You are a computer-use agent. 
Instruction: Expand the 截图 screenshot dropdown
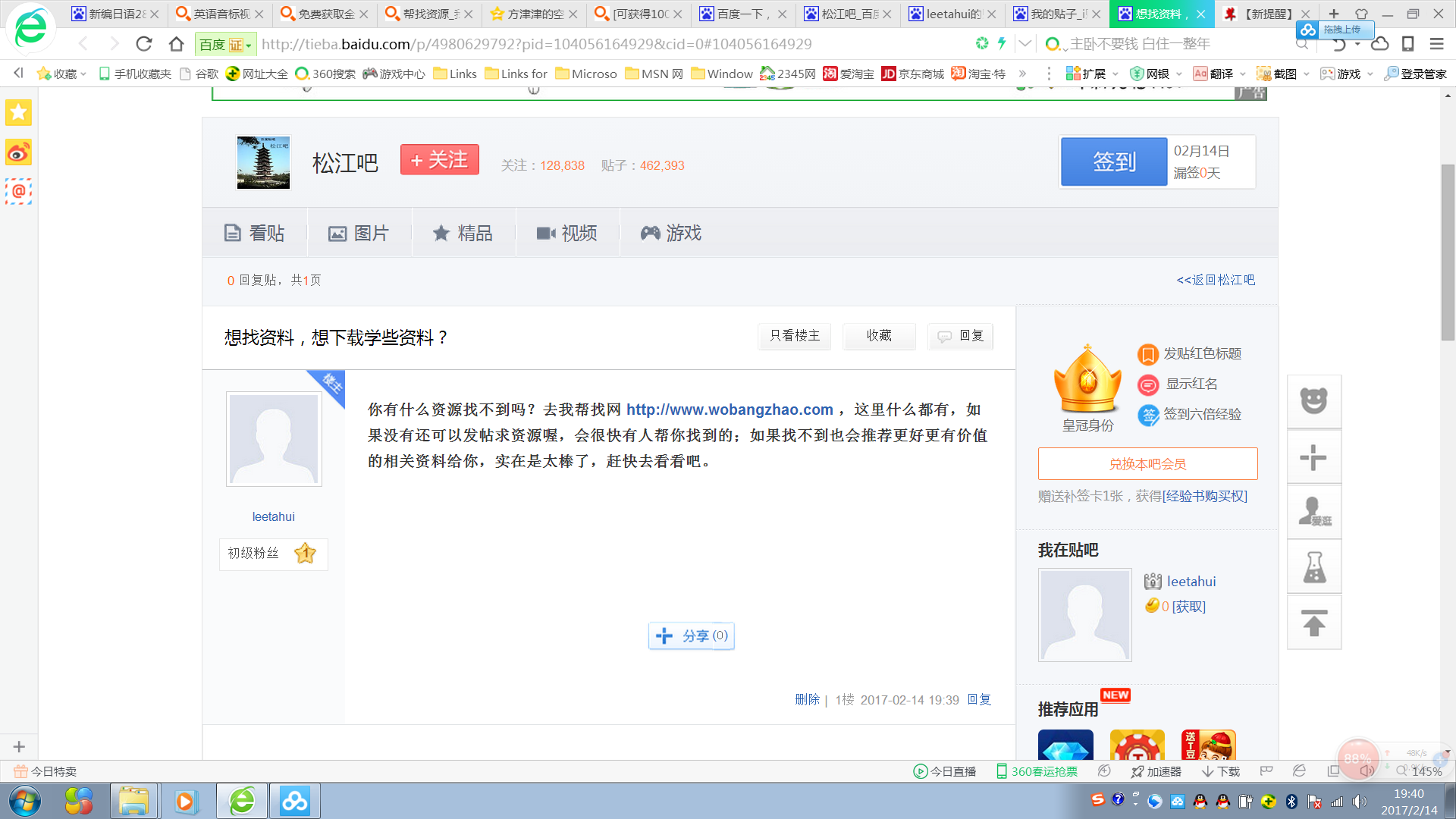1306,74
